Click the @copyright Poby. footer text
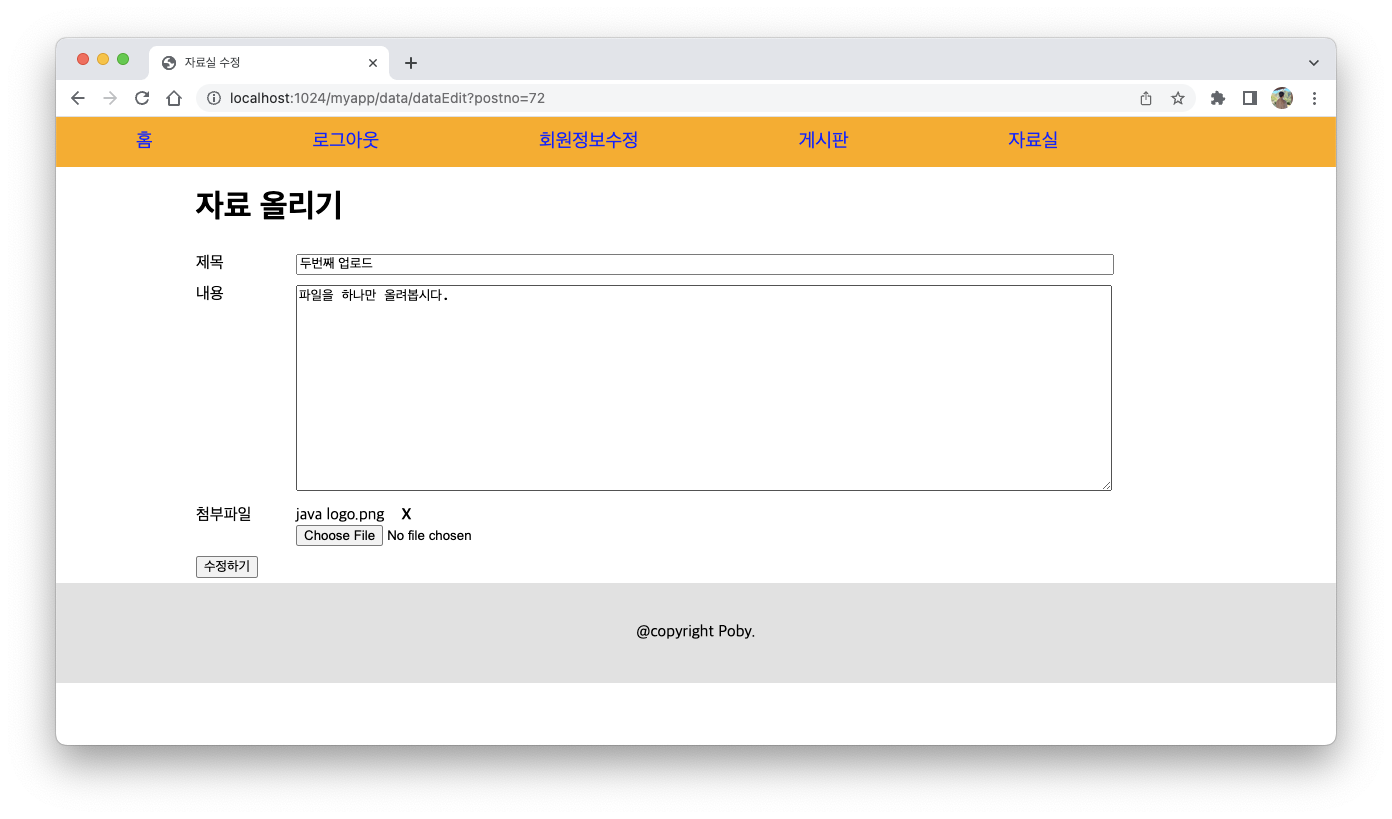Image resolution: width=1392 pixels, height=819 pixels. coord(696,631)
